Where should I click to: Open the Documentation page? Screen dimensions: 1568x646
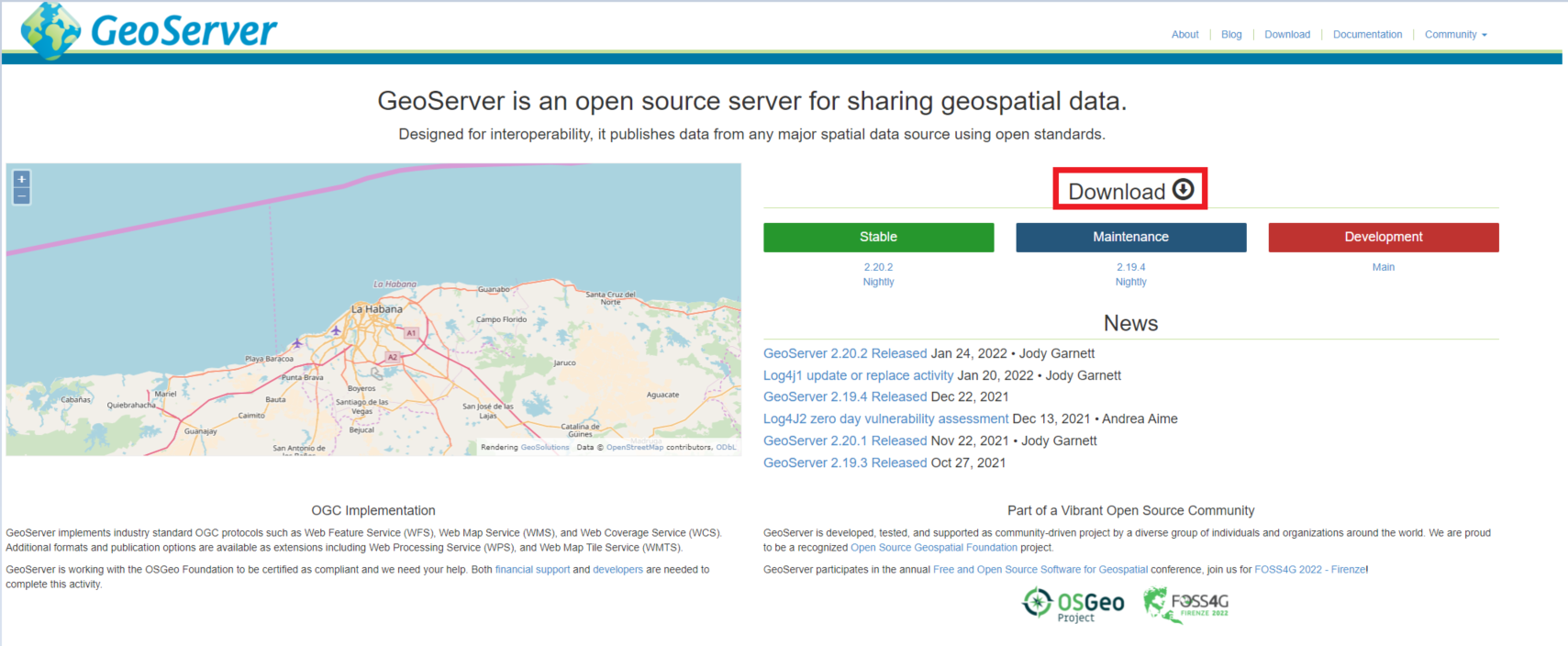1367,35
